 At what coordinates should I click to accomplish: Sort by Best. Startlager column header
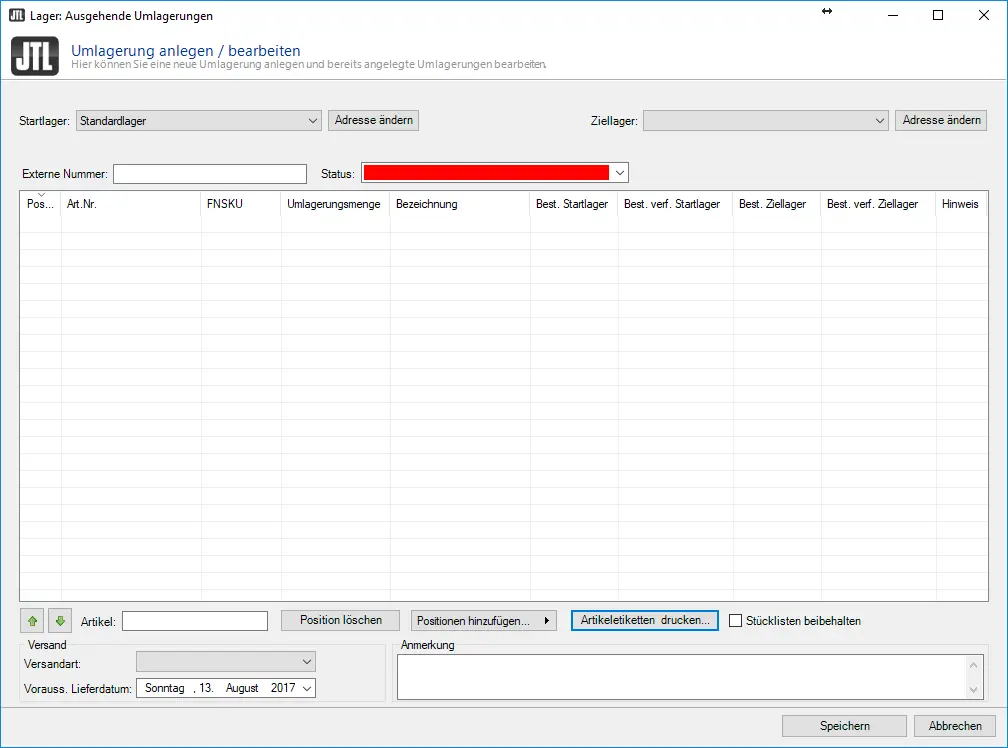tap(574, 204)
